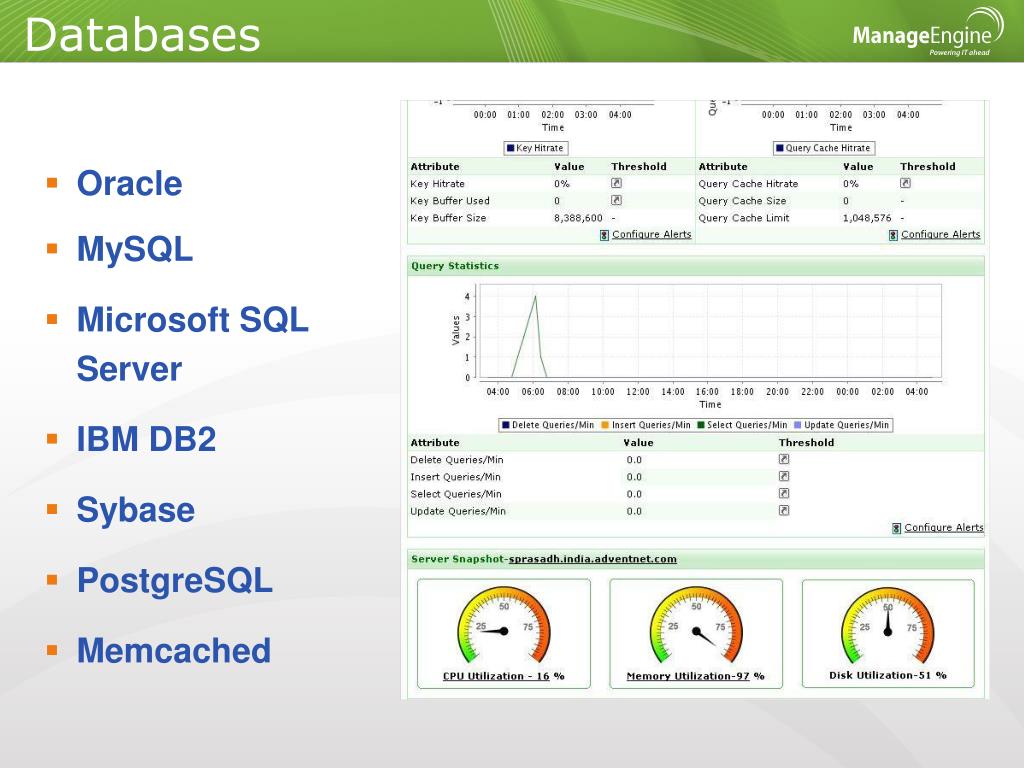Select the Memcached bullet text

pyautogui.click(x=174, y=650)
